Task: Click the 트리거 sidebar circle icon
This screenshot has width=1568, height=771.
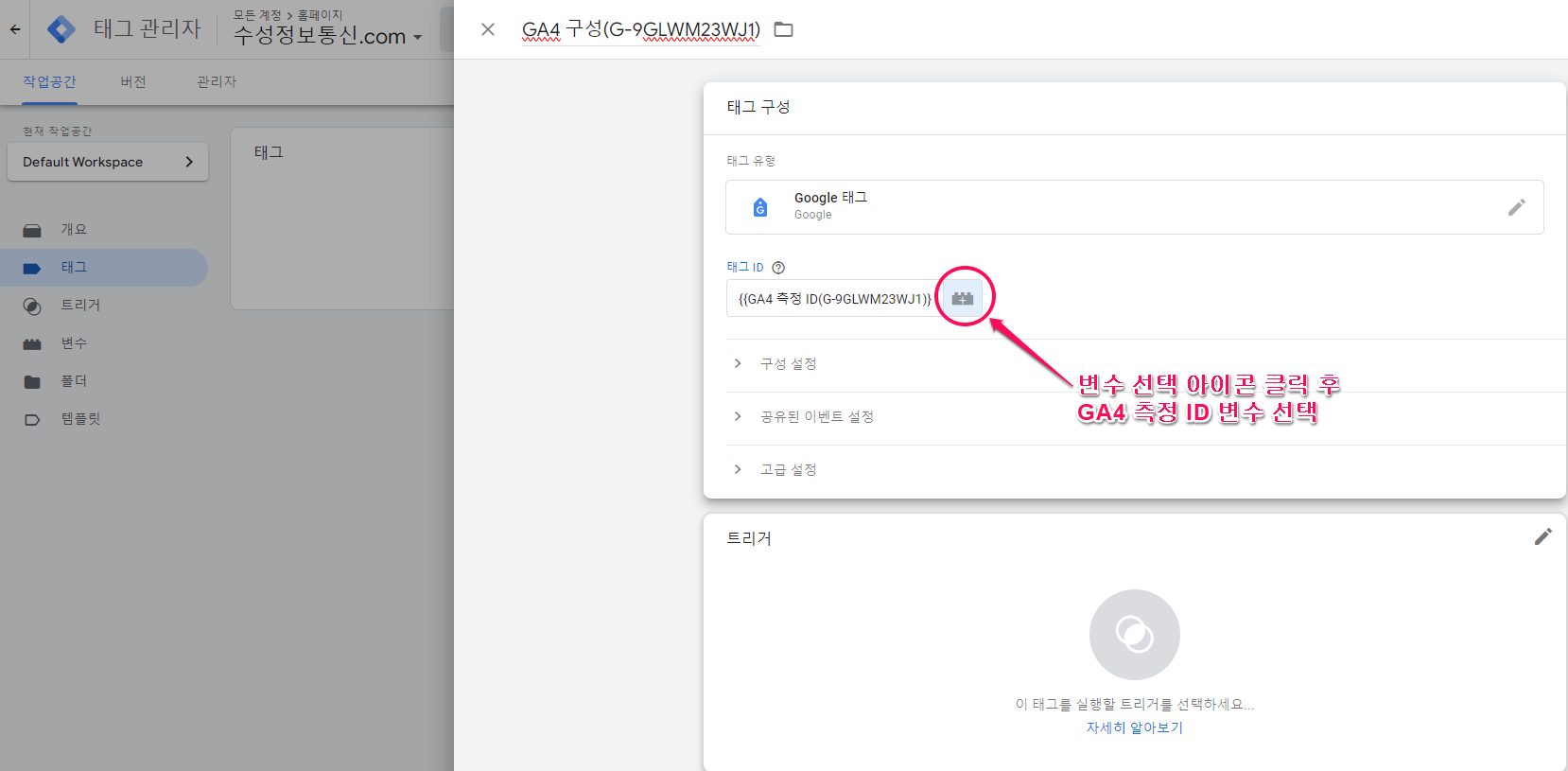Action: (32, 307)
